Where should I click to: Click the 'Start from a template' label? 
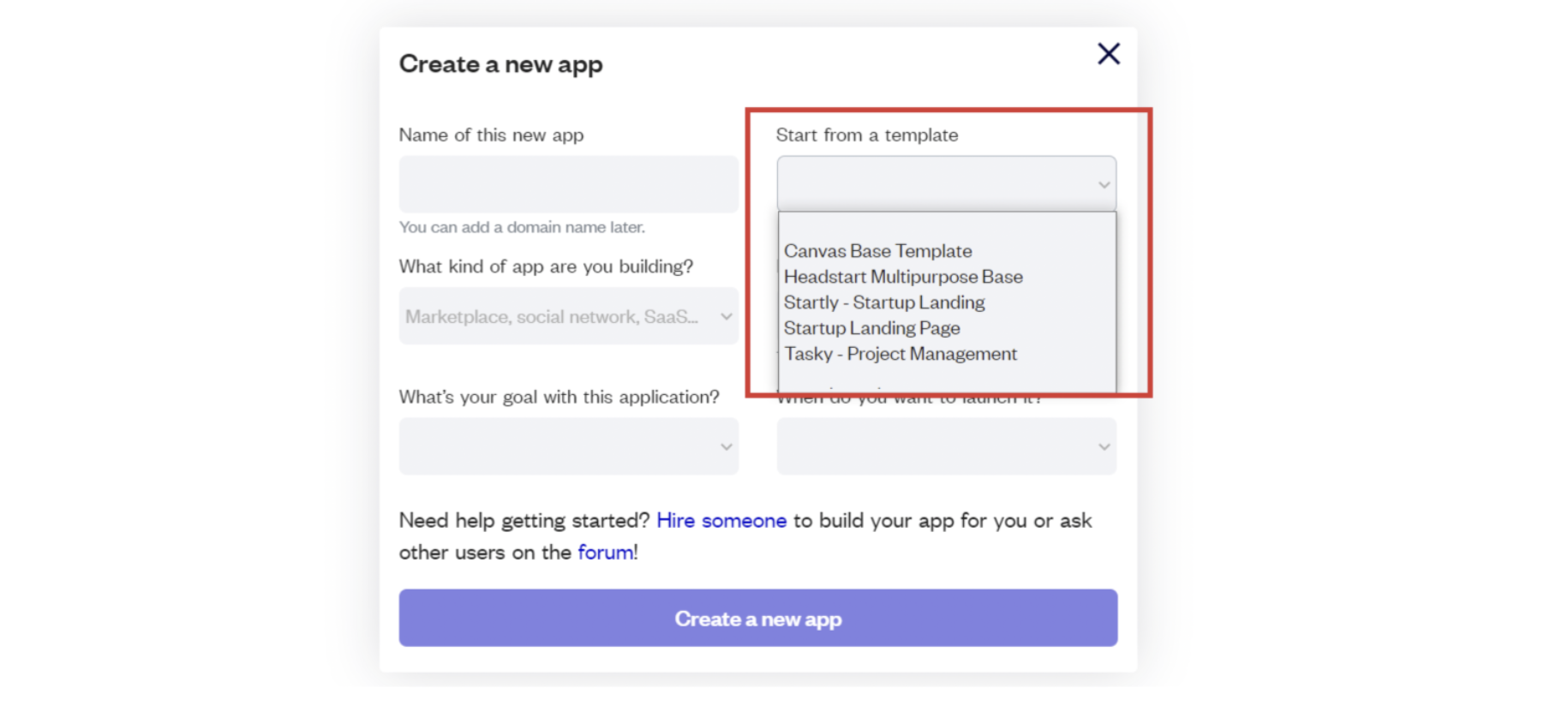pyautogui.click(x=866, y=135)
